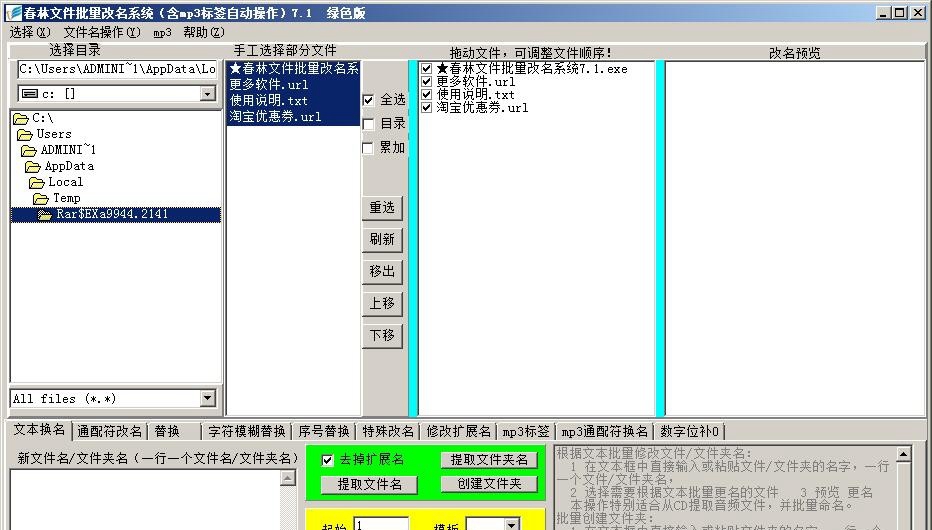
Task: Switch to the 字符模糊替换 tab
Action: coord(247,431)
